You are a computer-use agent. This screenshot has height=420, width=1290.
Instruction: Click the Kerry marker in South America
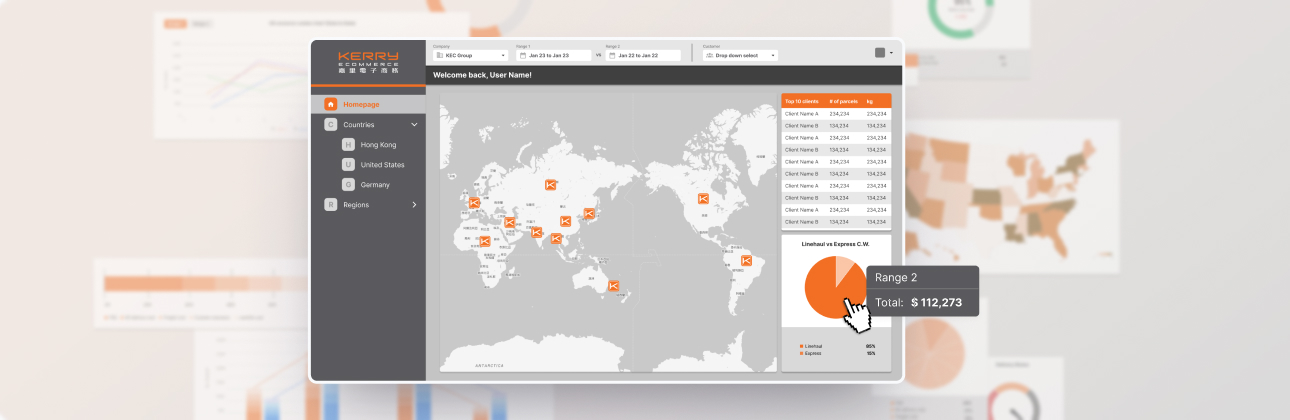tap(746, 260)
